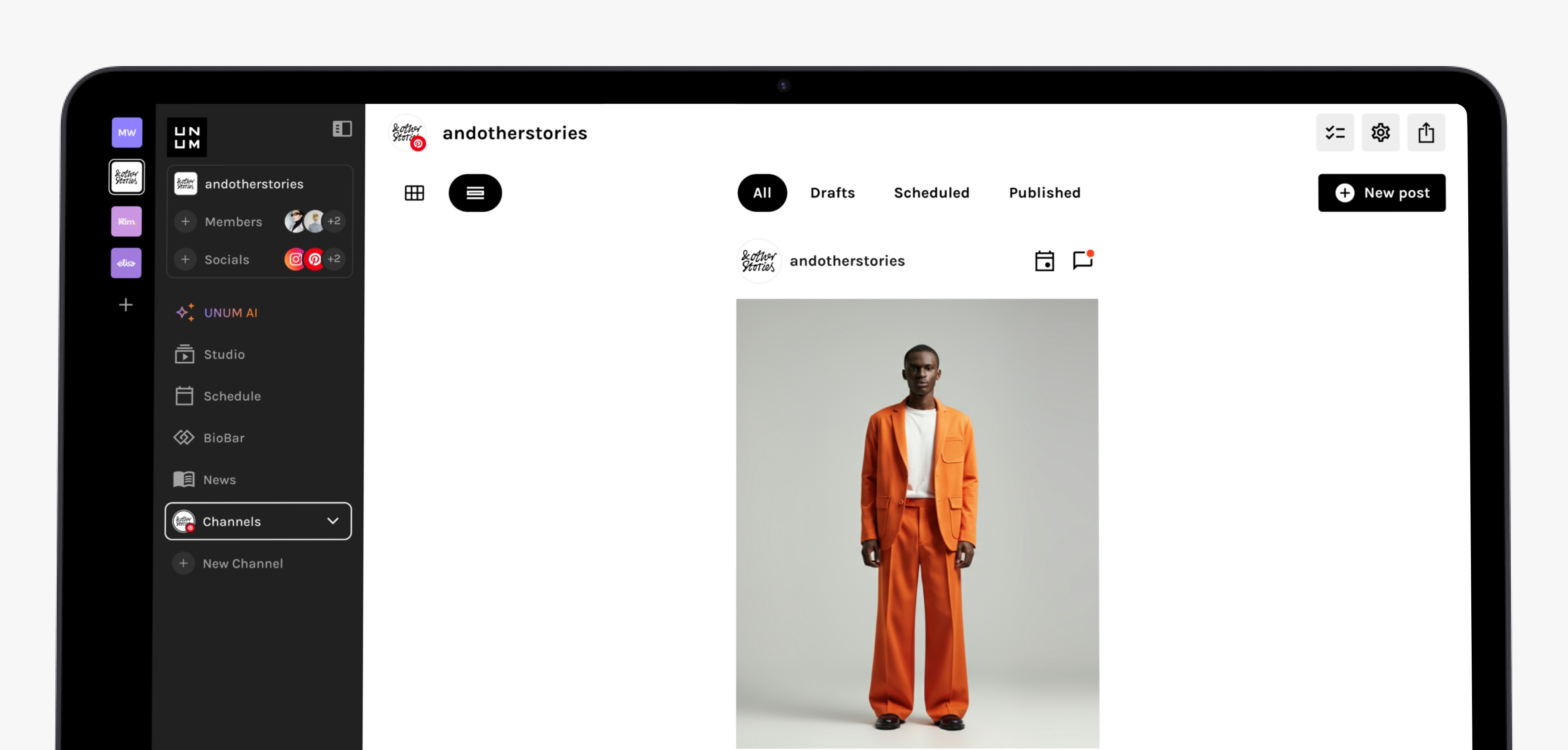The width and height of the screenshot is (1568, 750).
Task: Create a New post
Action: tap(1381, 193)
